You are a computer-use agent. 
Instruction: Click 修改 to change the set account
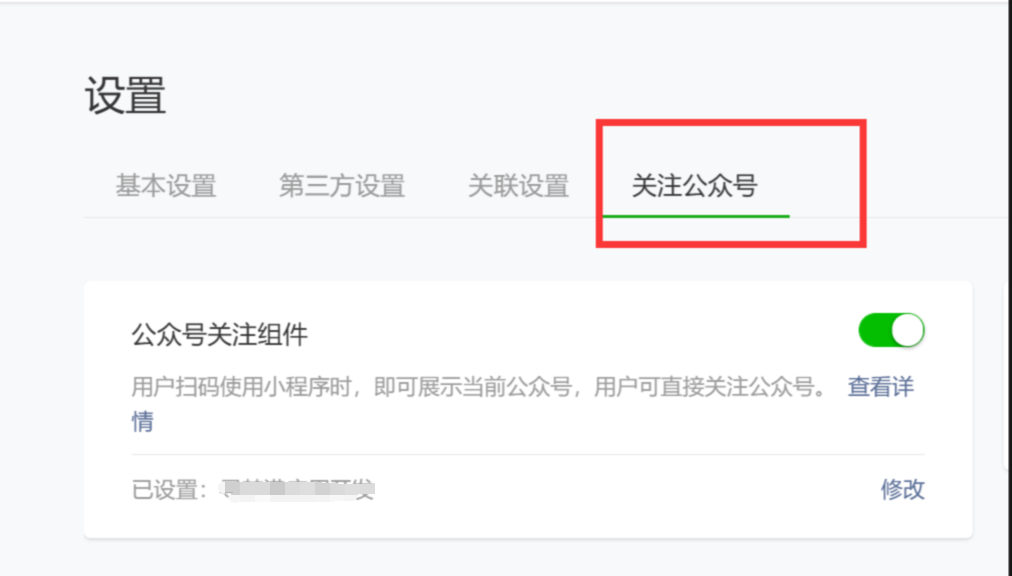click(903, 489)
